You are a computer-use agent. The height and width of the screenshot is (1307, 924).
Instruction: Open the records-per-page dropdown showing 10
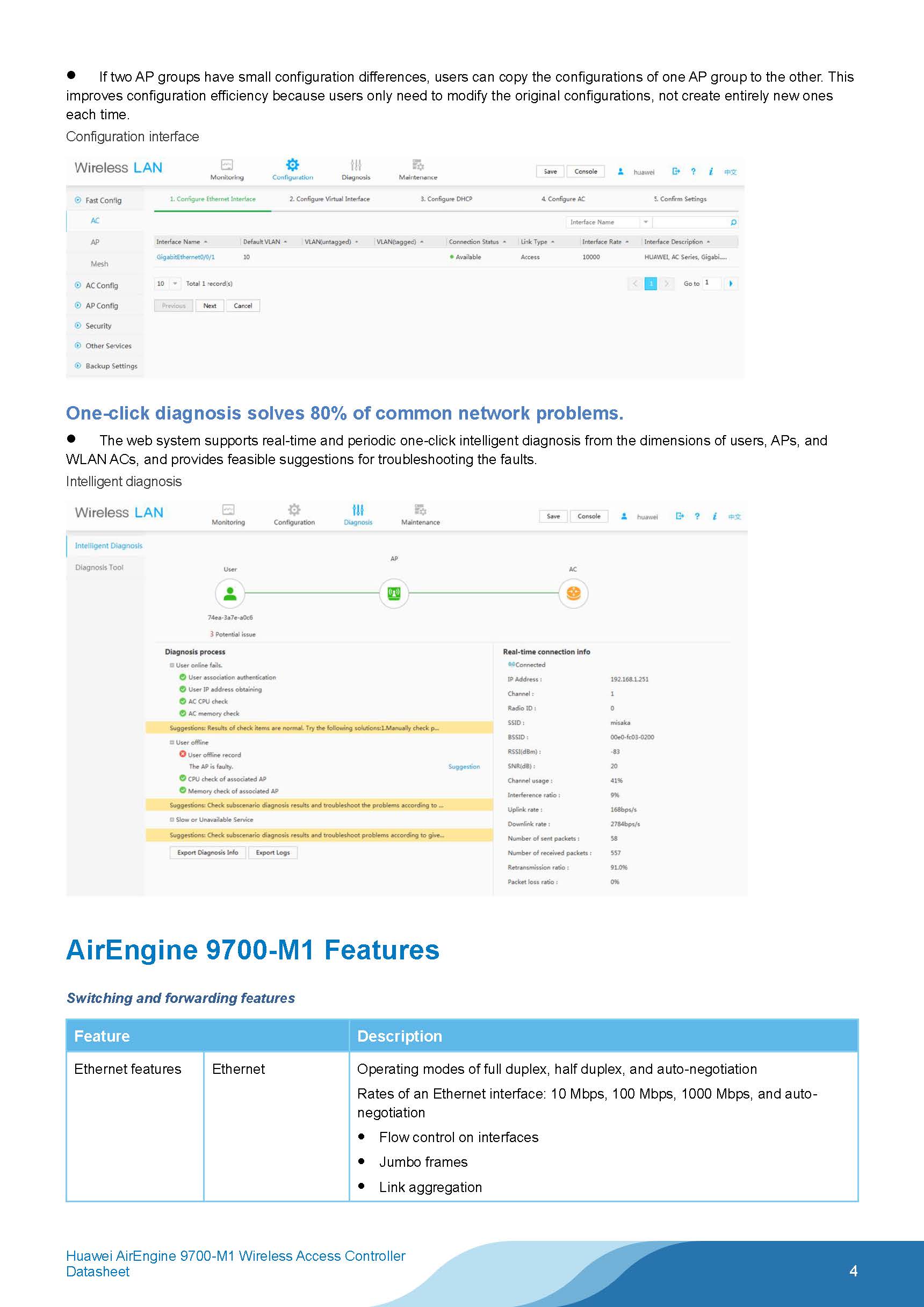175,284
